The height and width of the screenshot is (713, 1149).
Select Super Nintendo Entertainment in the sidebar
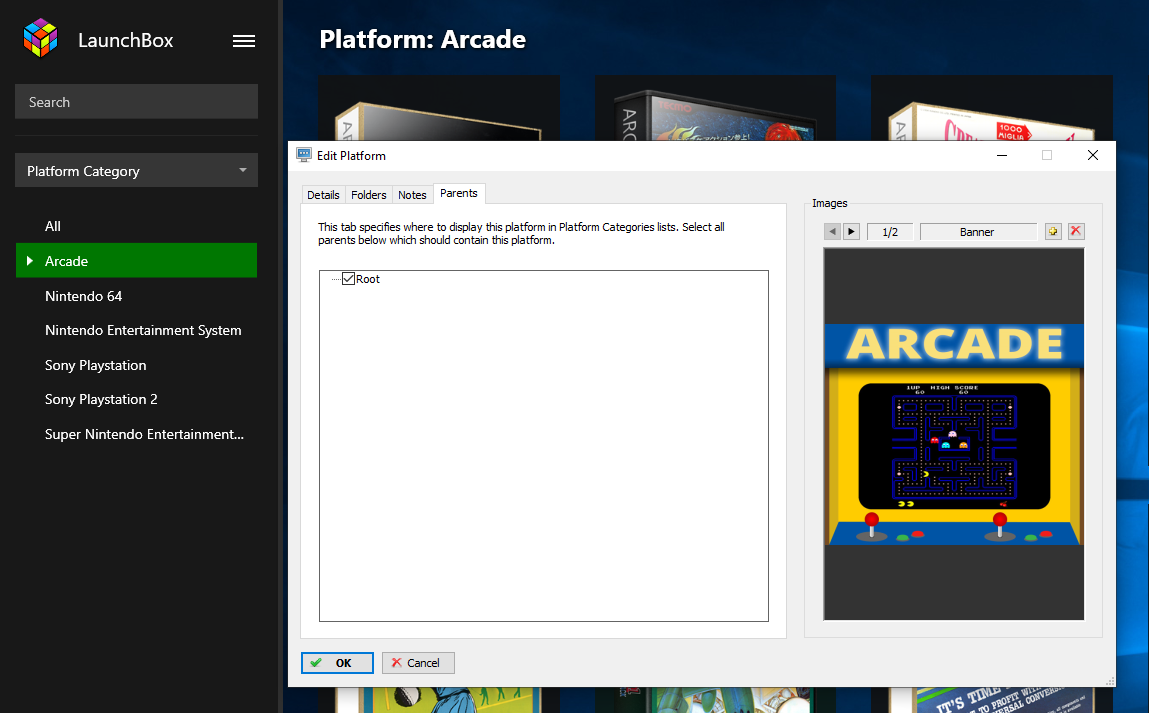click(x=144, y=434)
